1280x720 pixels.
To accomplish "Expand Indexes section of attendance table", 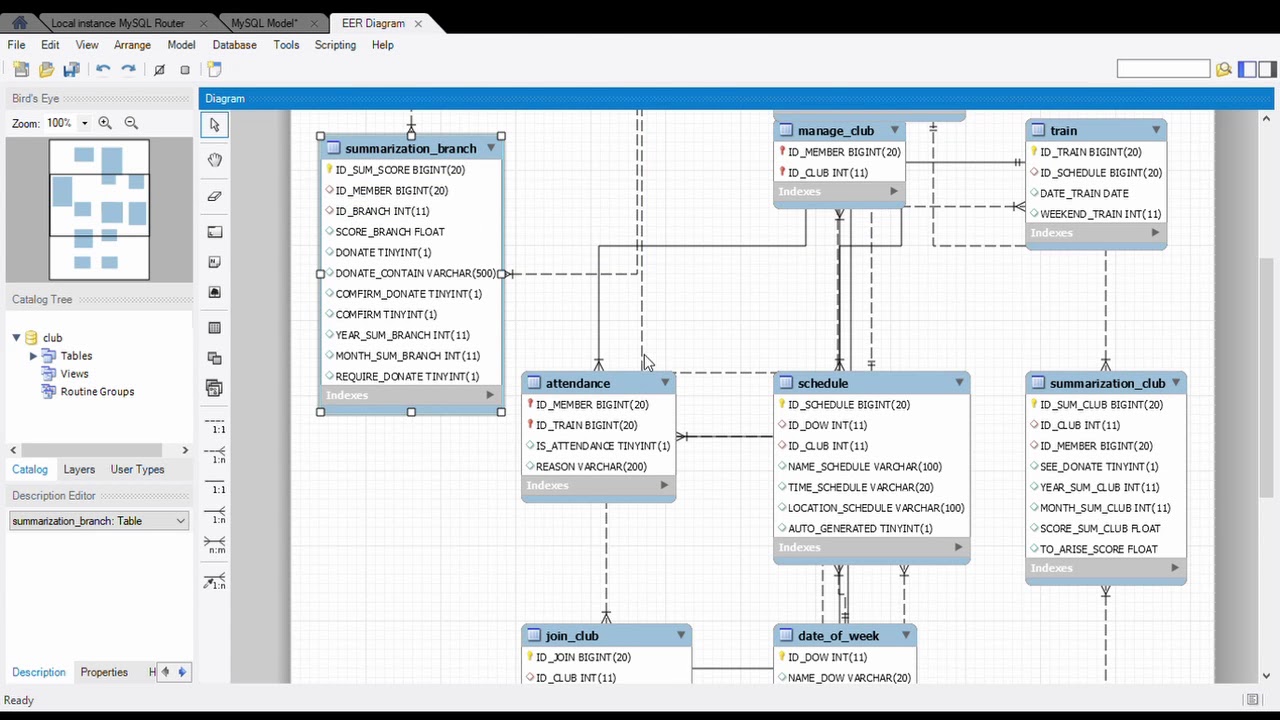I will point(664,486).
